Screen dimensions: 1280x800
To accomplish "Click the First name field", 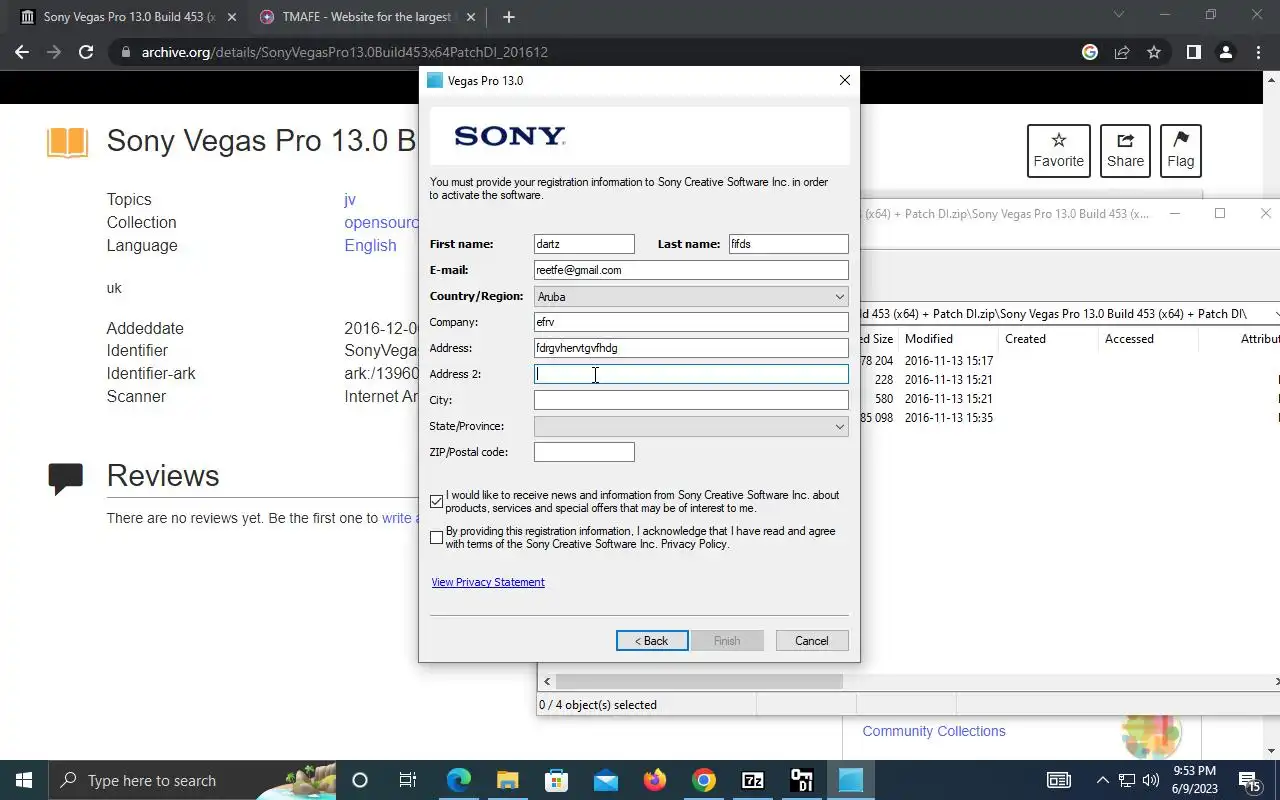I will click(x=584, y=244).
